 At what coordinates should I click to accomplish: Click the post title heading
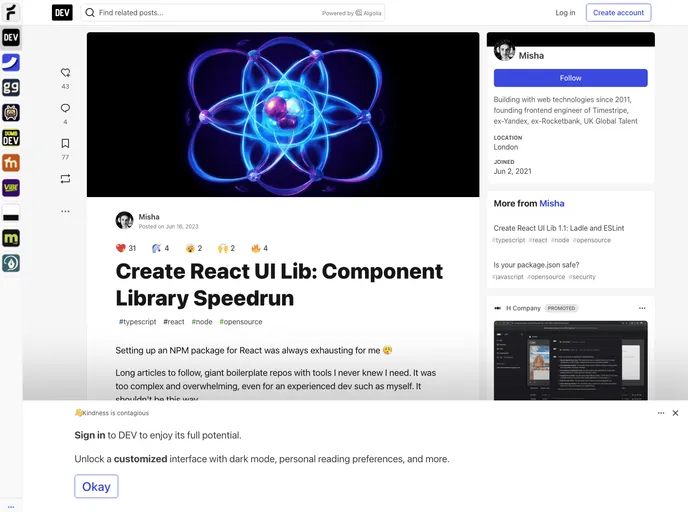279,285
